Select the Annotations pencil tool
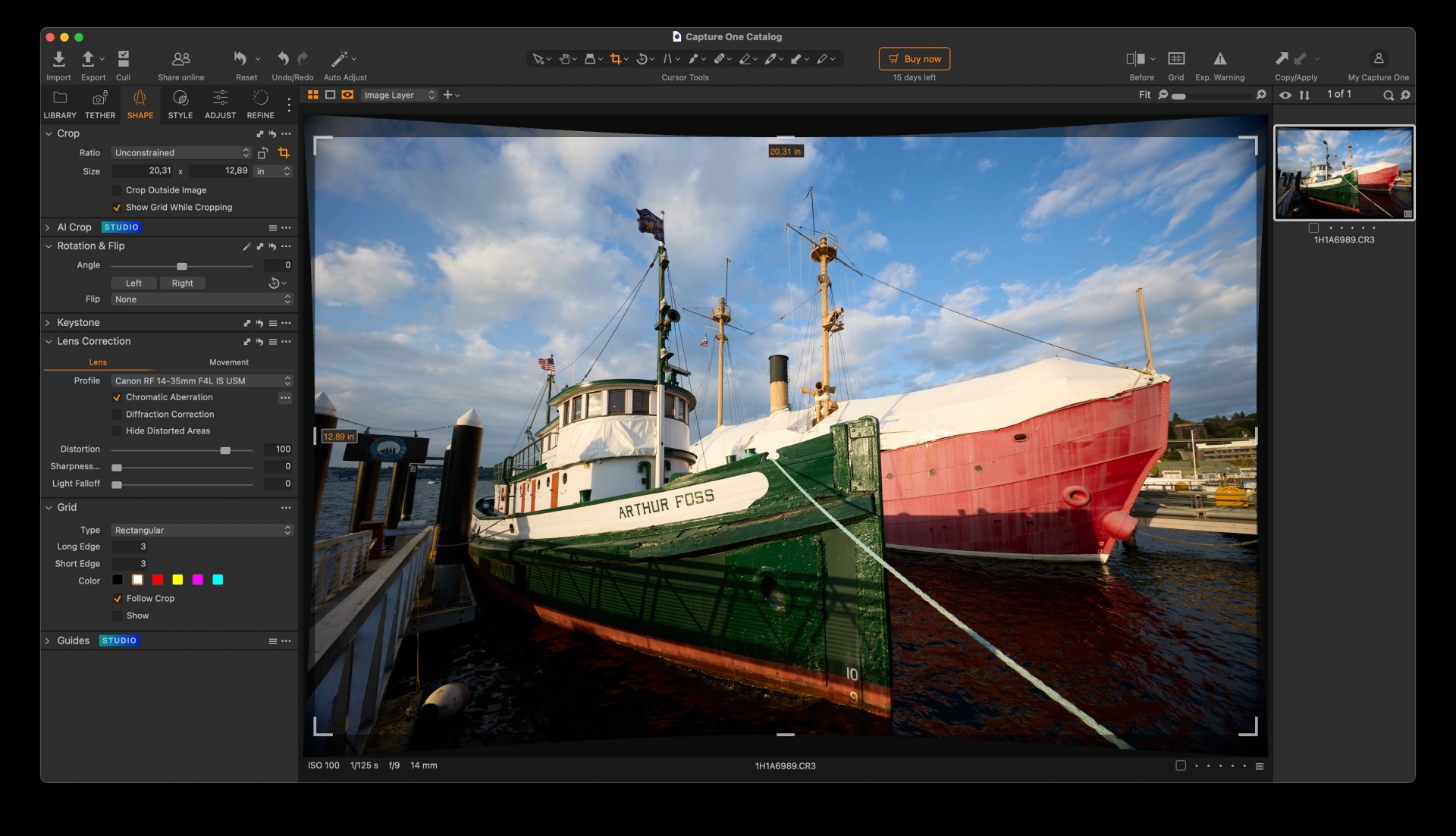This screenshot has height=836, width=1456. [822, 59]
